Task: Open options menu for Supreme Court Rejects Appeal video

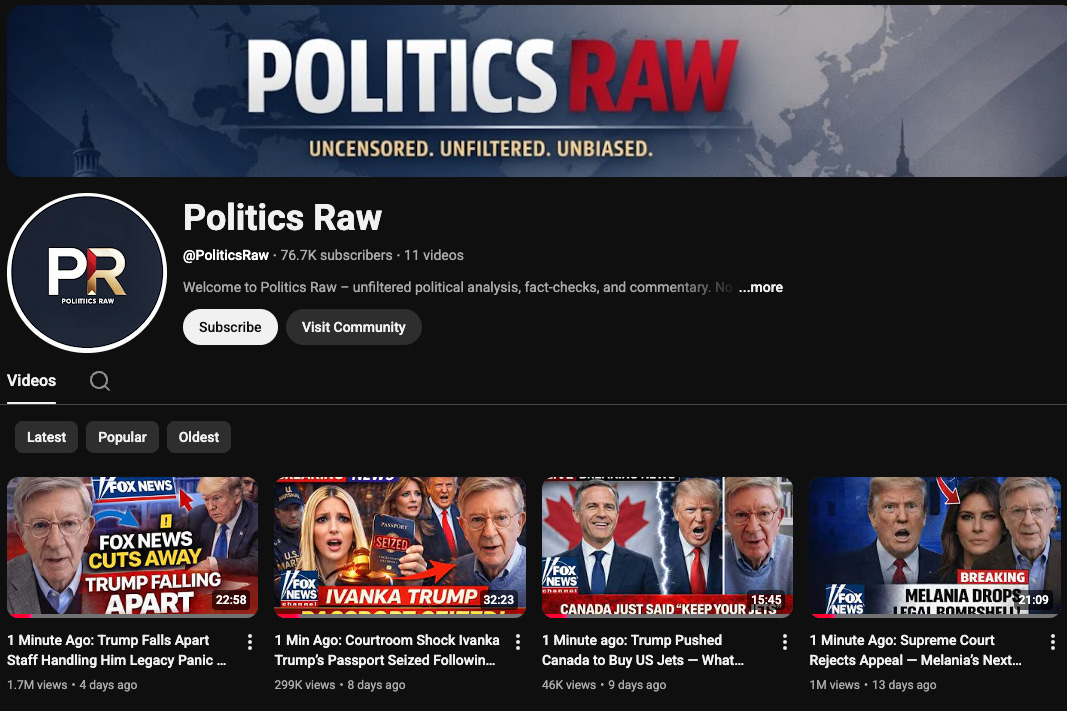Action: (1052, 642)
